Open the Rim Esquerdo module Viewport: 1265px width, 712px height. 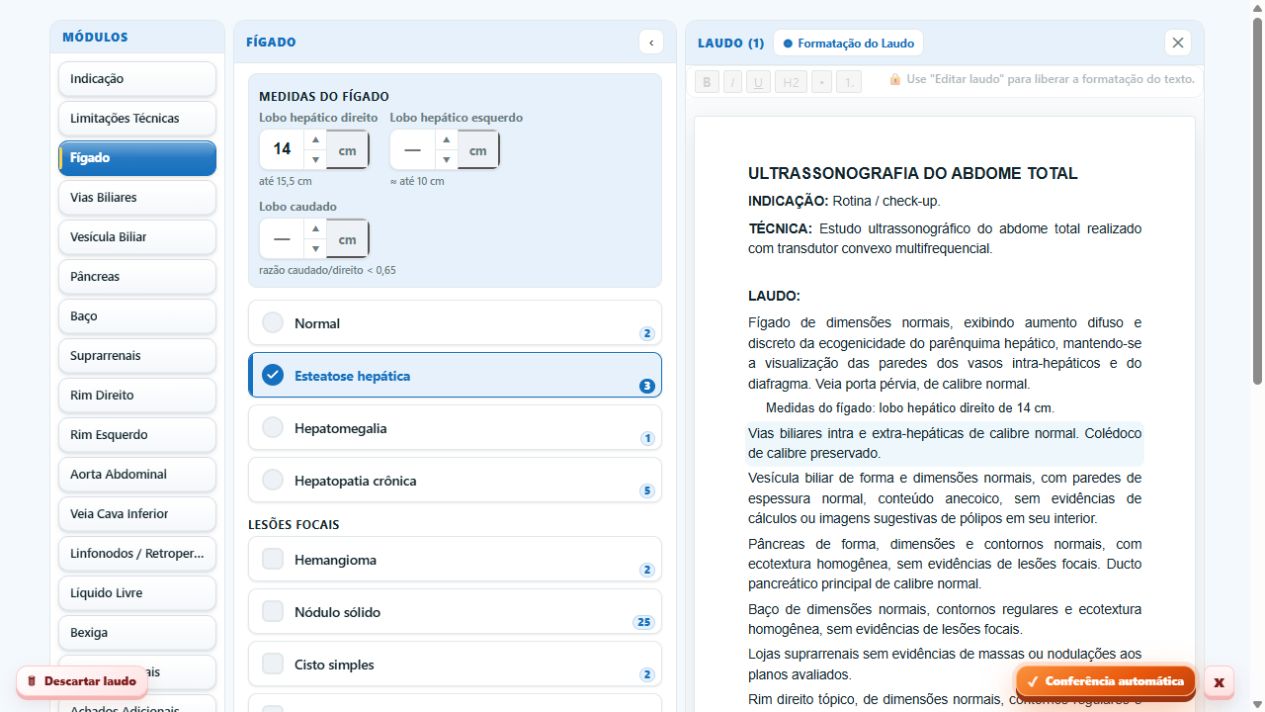(x=137, y=435)
